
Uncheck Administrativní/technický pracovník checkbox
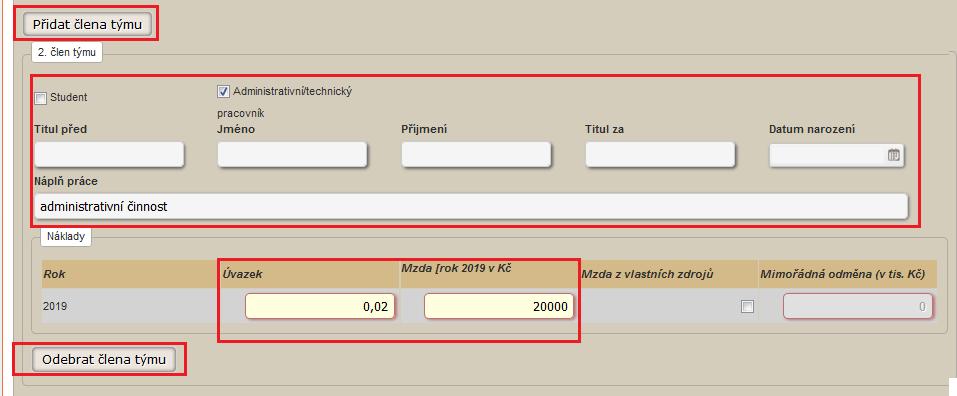pyautogui.click(x=223, y=92)
